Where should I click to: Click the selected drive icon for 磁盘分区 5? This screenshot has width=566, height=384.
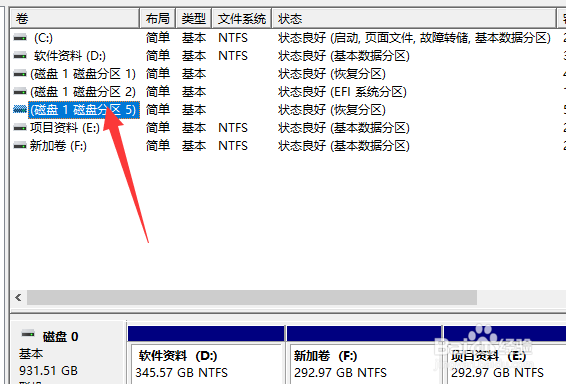(20, 109)
